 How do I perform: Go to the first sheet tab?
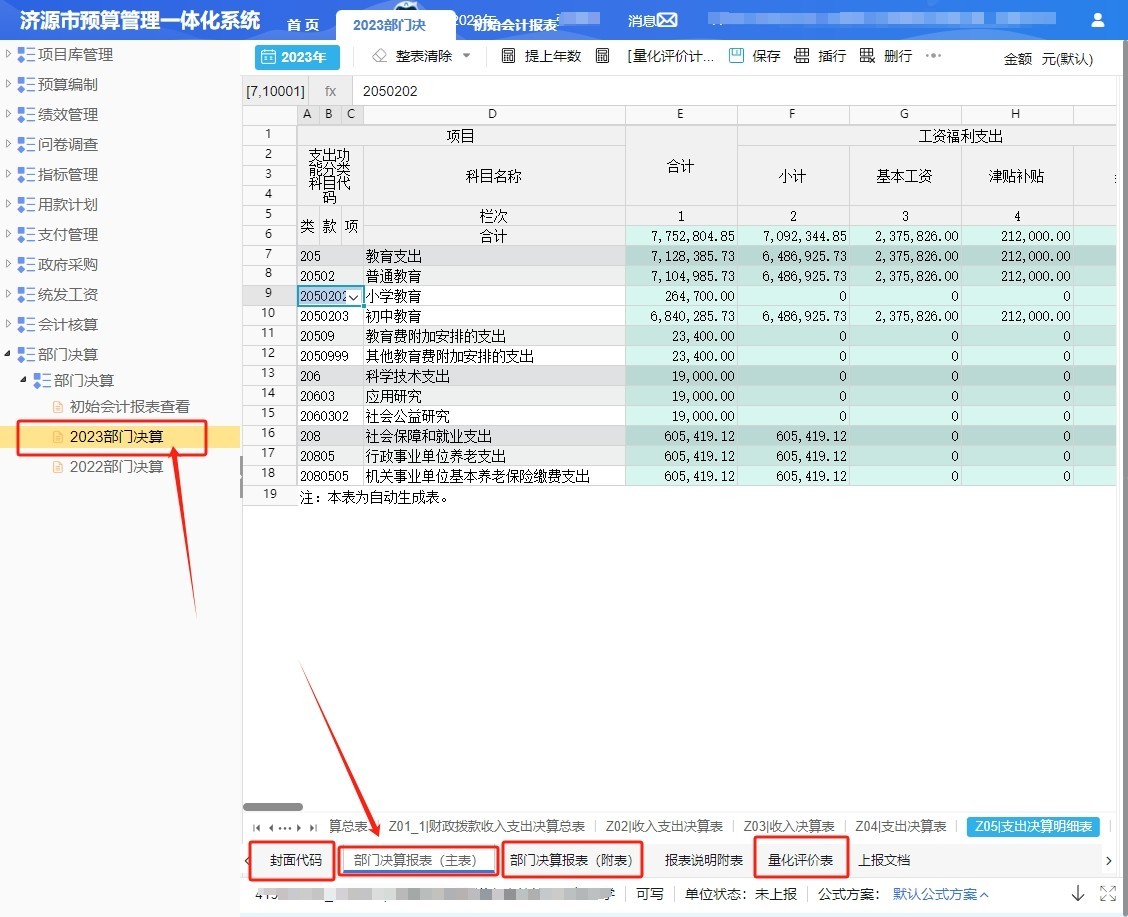pyautogui.click(x=257, y=828)
